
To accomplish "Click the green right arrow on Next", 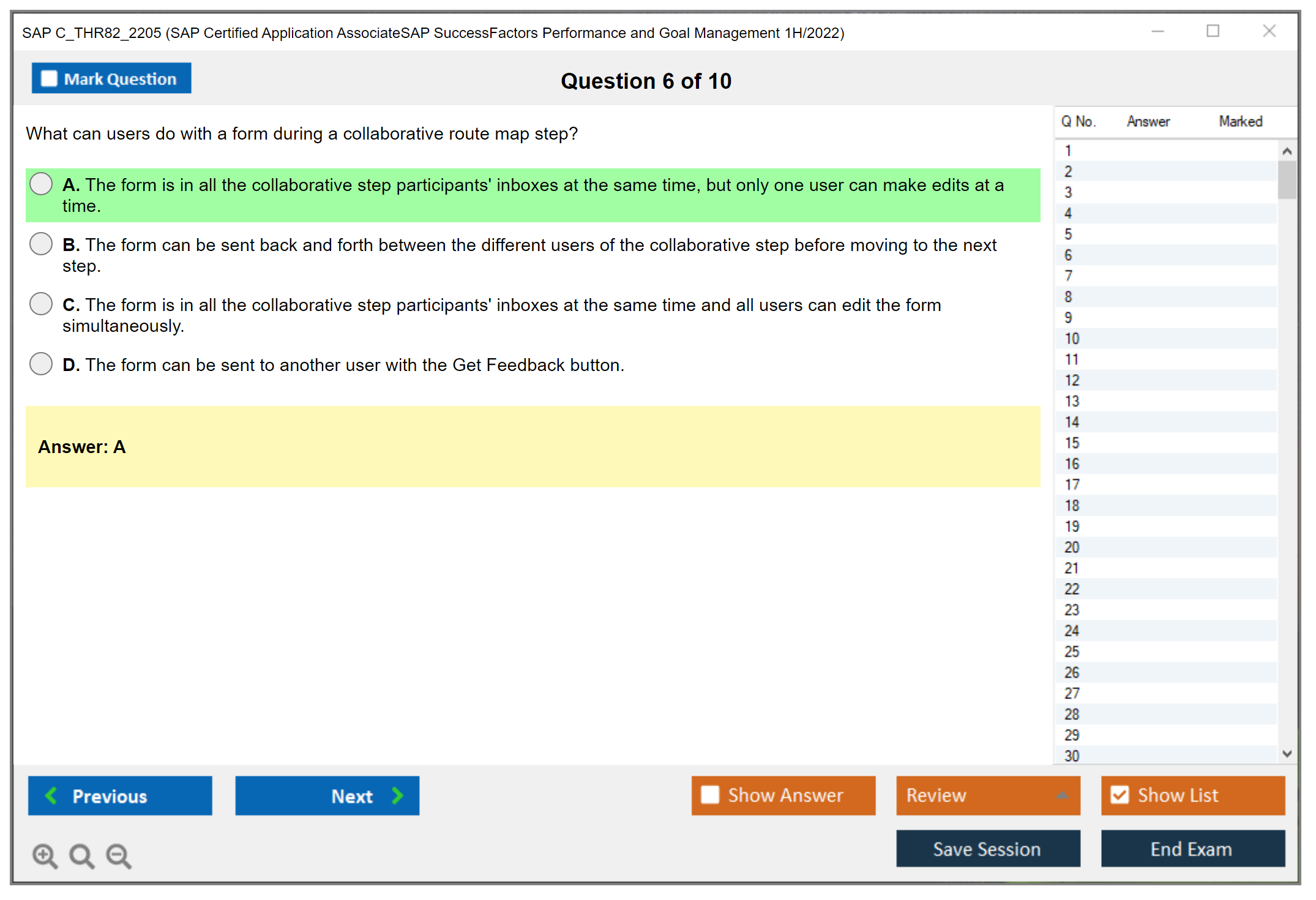I will click(x=397, y=796).
